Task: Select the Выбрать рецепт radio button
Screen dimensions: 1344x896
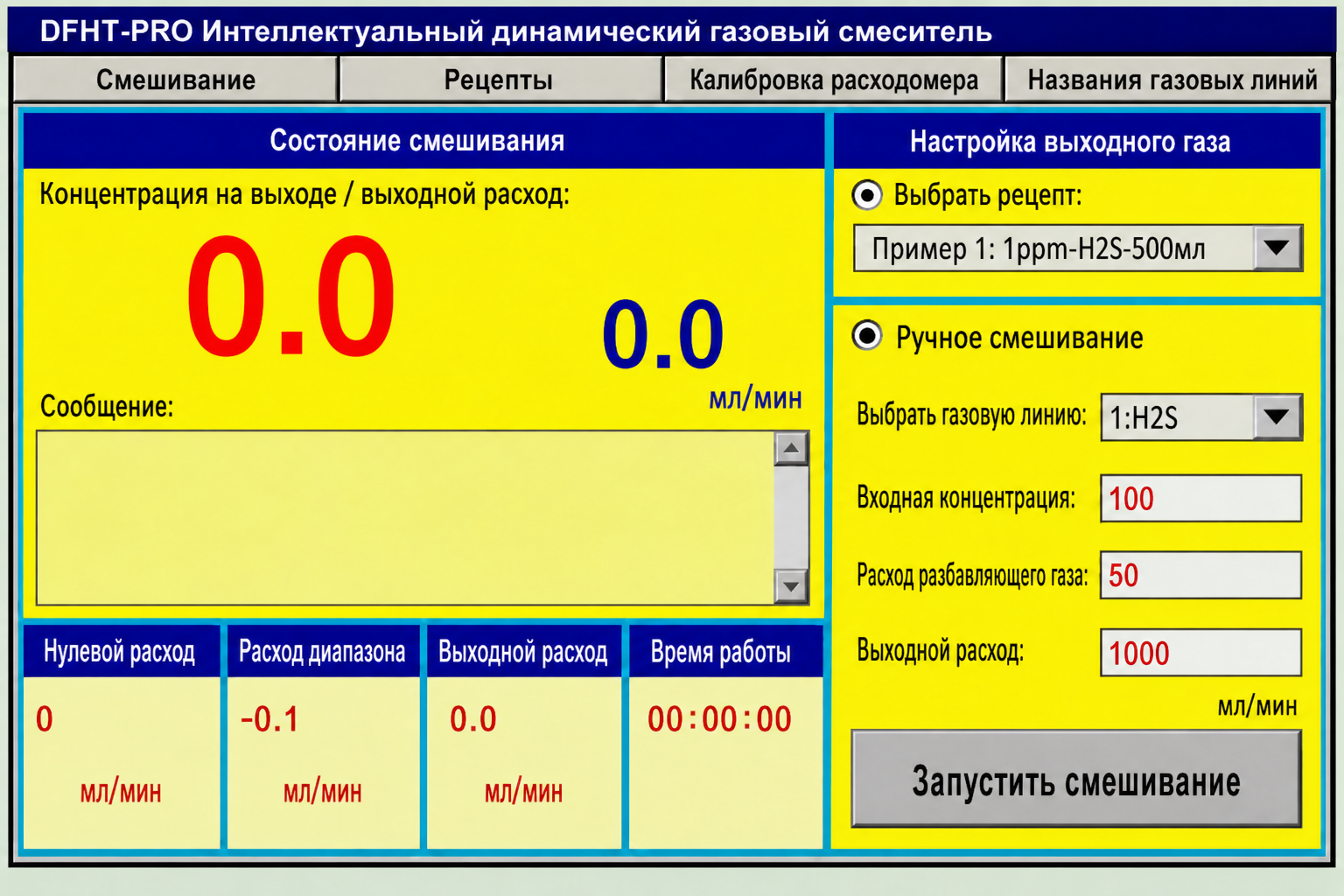Action: pos(867,195)
